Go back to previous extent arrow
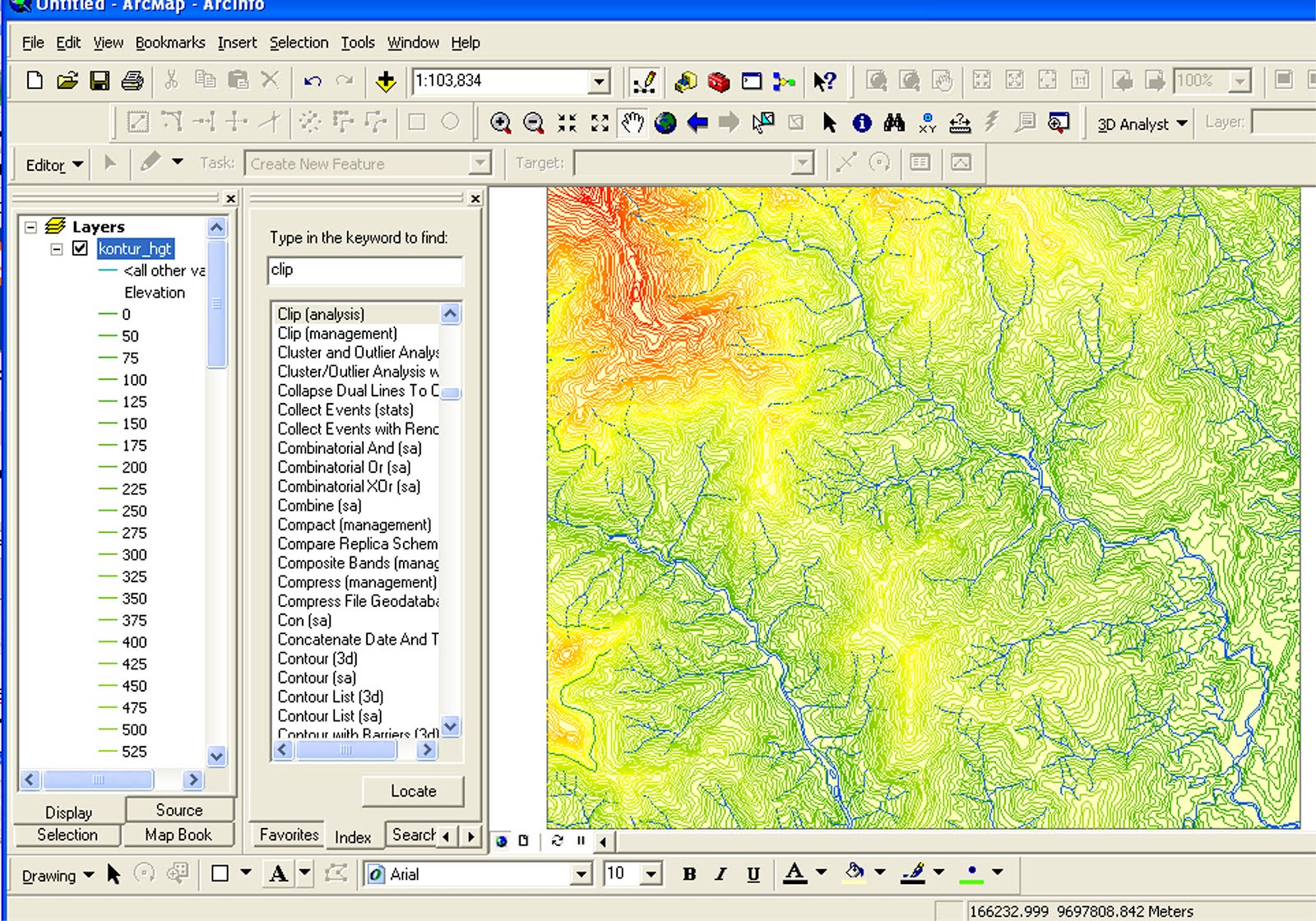Viewport: 1316px width, 921px height. tap(697, 123)
